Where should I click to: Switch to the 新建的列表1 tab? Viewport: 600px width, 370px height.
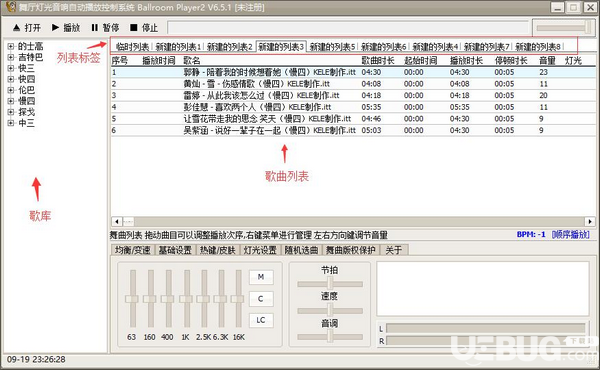click(x=178, y=47)
